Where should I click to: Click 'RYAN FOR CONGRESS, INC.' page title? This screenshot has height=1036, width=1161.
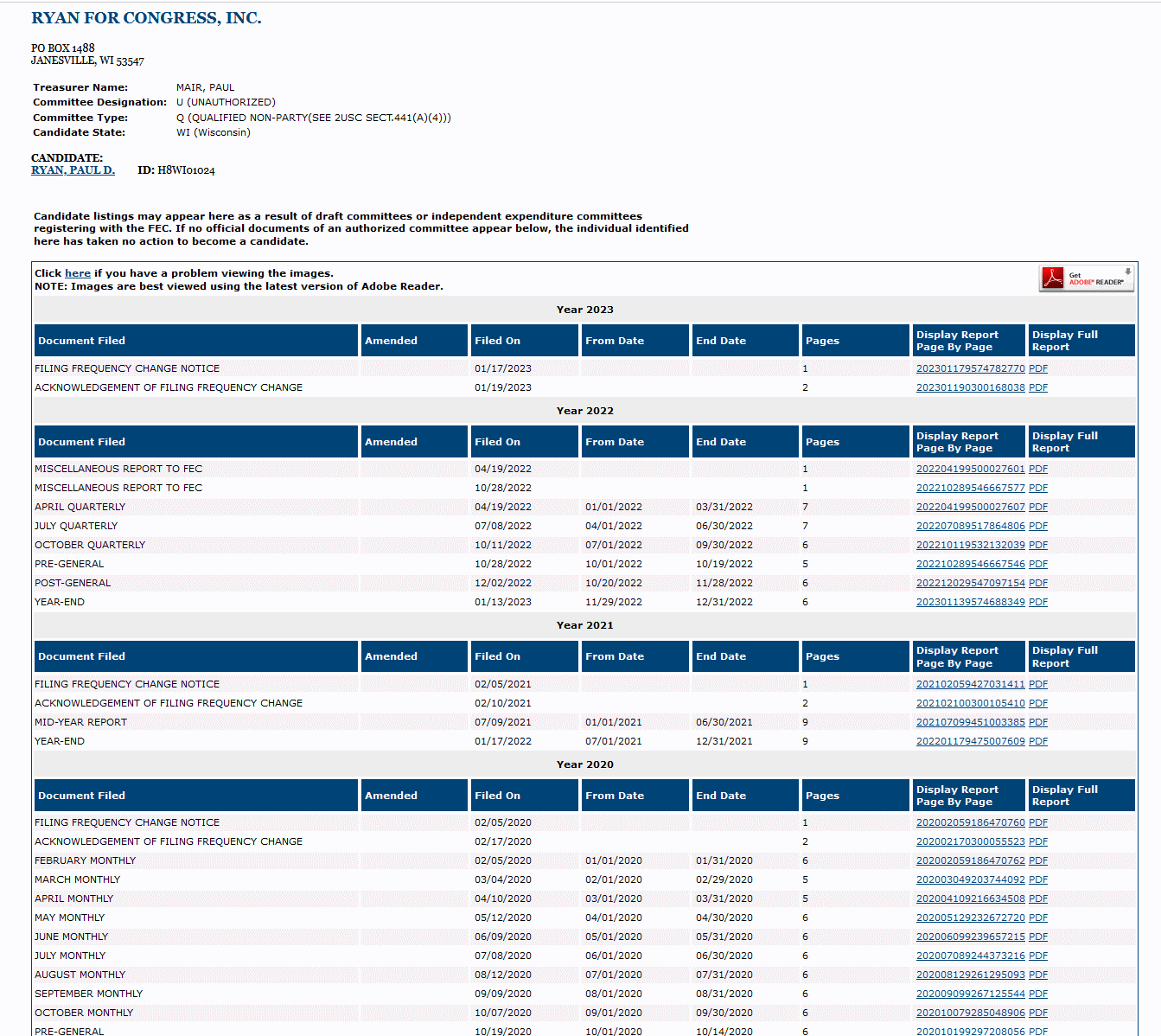(x=146, y=18)
